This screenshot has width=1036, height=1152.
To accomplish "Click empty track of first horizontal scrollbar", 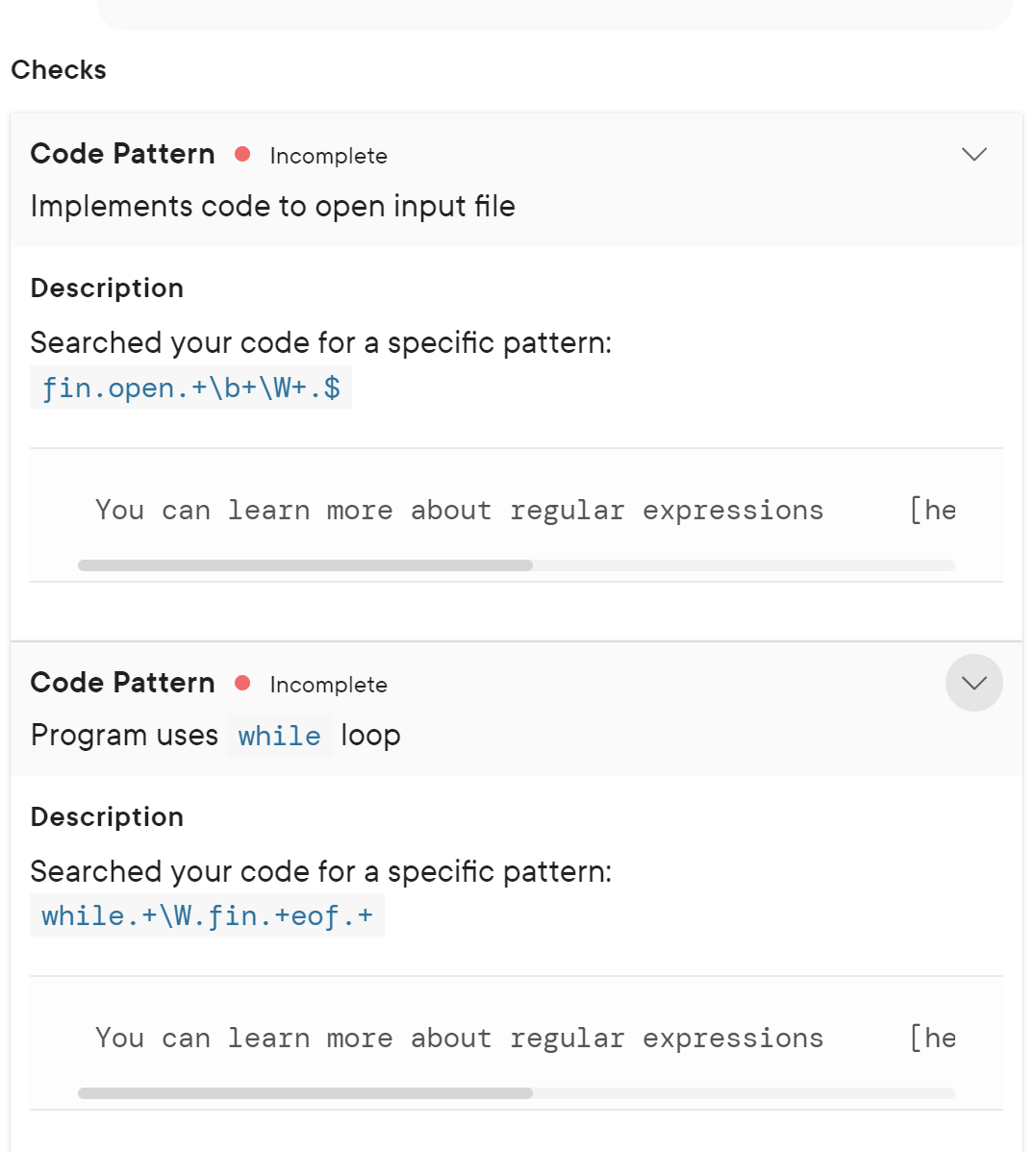I will [x=744, y=565].
